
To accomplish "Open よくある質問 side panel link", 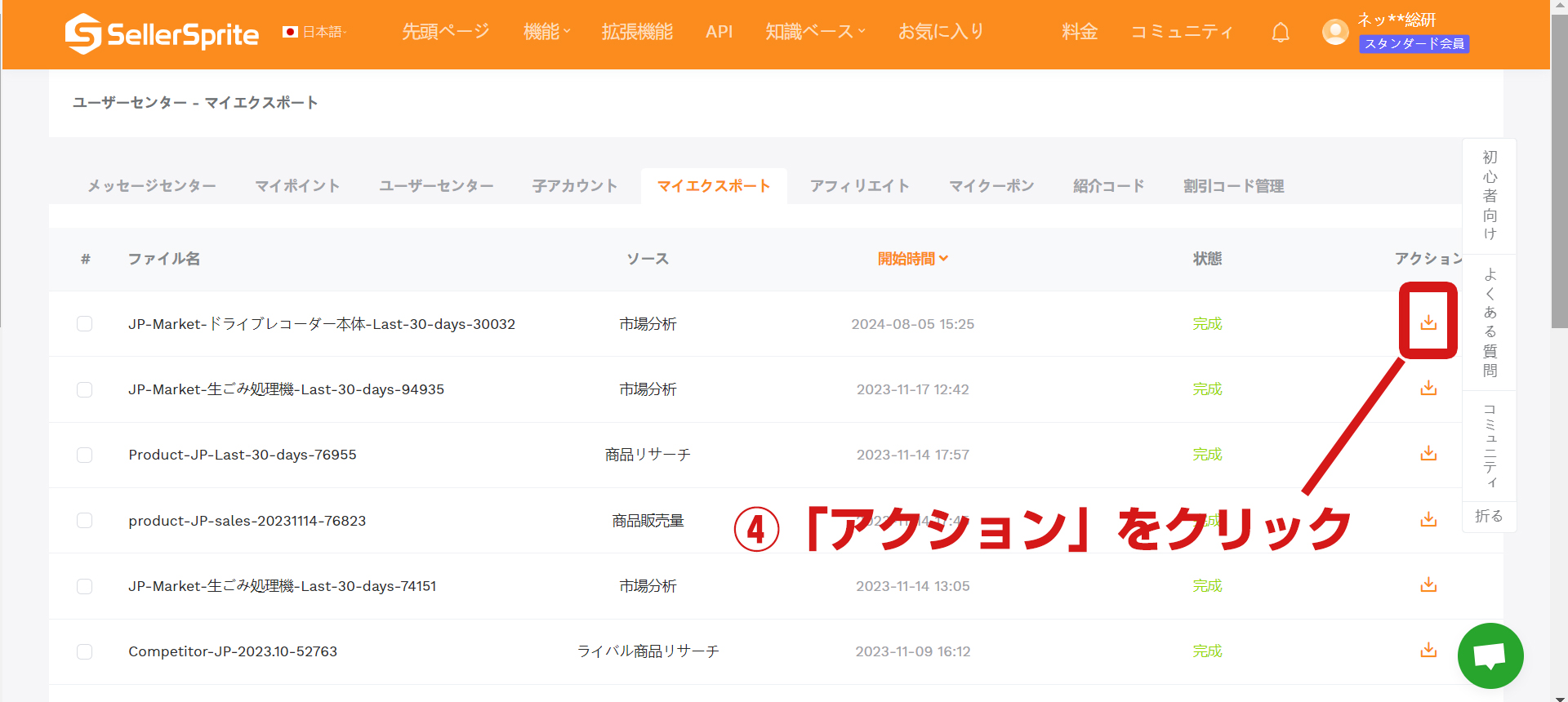I will pyautogui.click(x=1490, y=322).
